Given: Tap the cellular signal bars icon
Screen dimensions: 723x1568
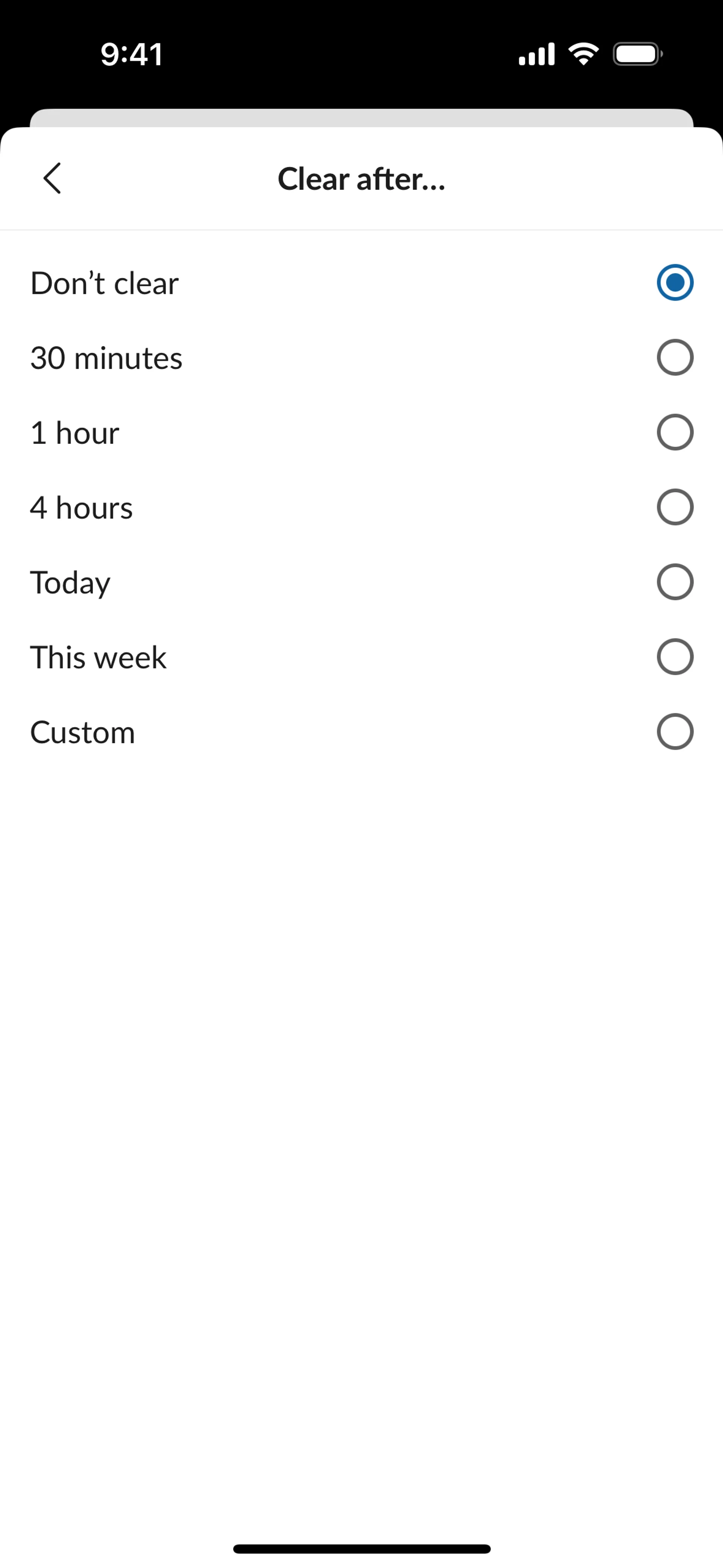Looking at the screenshot, I should click(536, 54).
